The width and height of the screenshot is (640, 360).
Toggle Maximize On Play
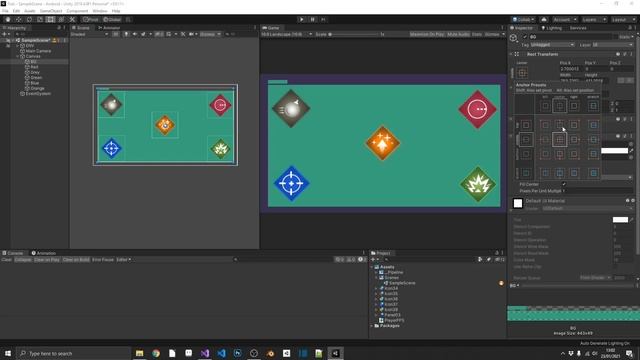[x=427, y=34]
